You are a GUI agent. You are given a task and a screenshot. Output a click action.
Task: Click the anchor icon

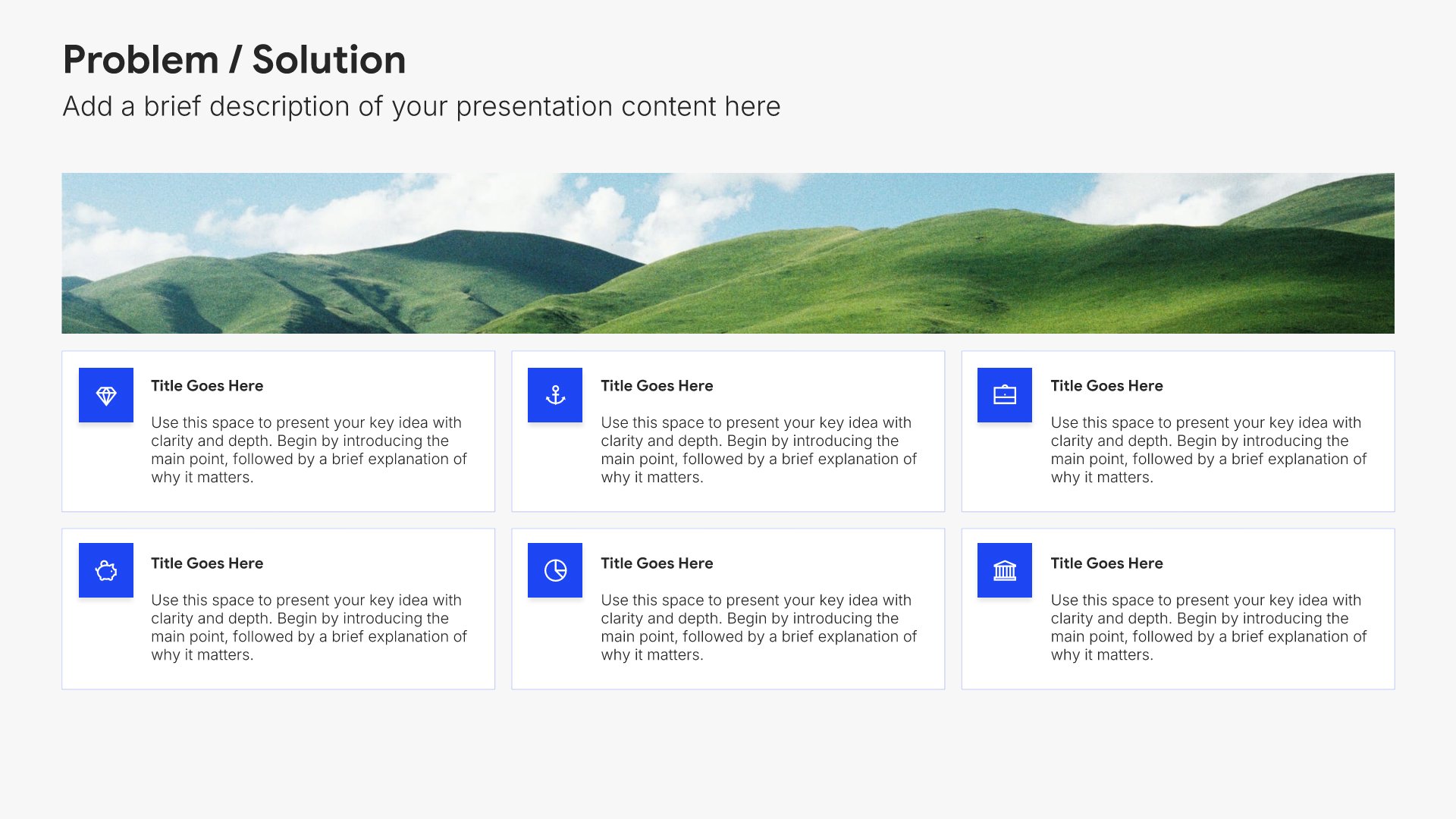coord(555,395)
